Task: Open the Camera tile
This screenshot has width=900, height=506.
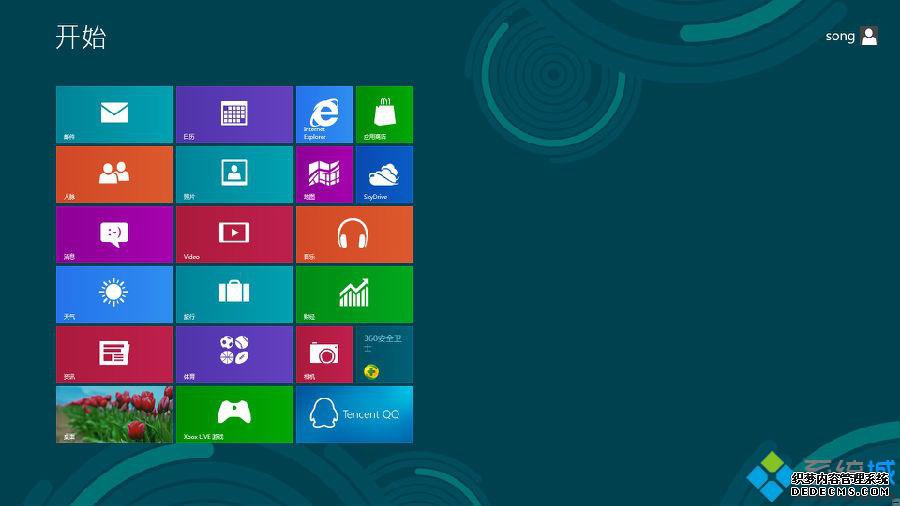Action: [x=324, y=354]
